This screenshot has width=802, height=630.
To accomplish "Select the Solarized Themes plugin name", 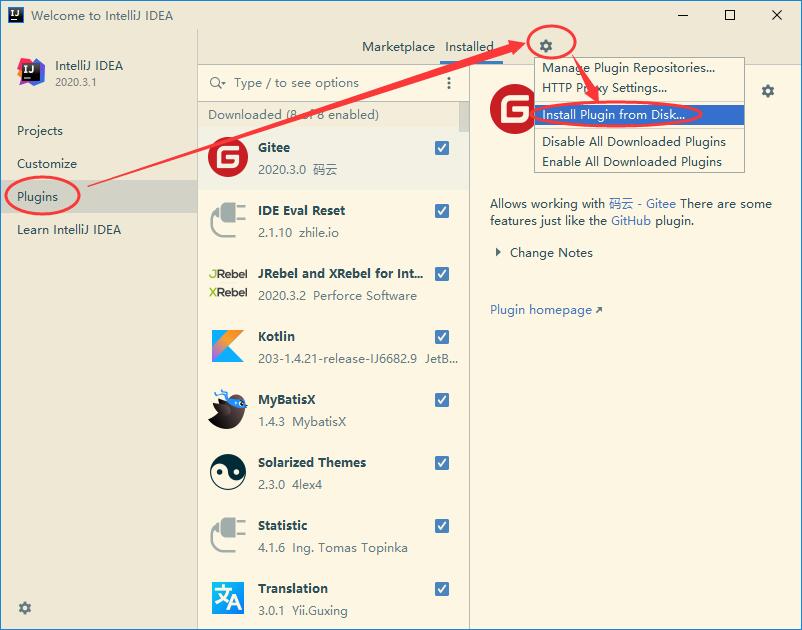I will (312, 462).
